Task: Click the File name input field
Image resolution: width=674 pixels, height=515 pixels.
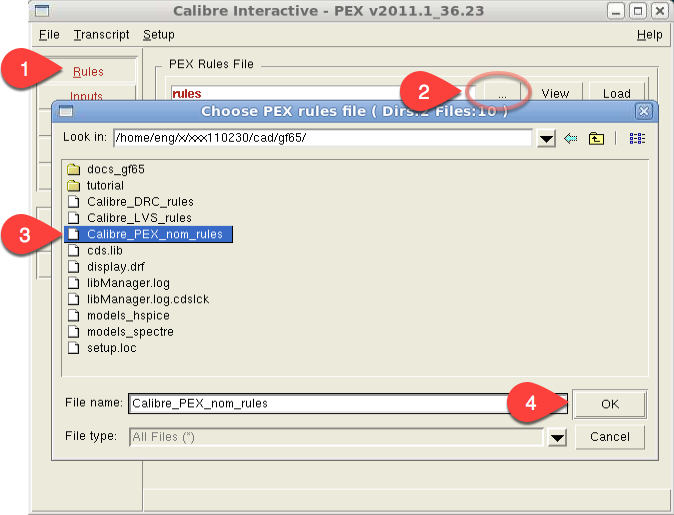Action: click(x=320, y=404)
